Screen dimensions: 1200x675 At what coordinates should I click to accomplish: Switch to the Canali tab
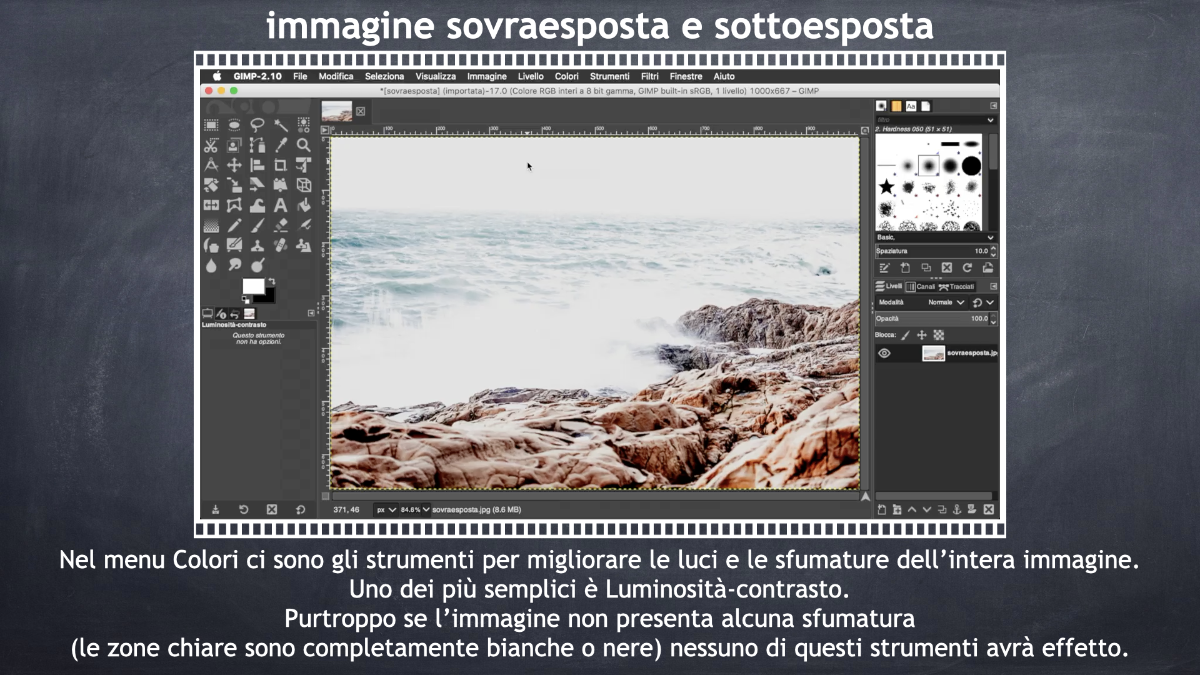coord(921,286)
